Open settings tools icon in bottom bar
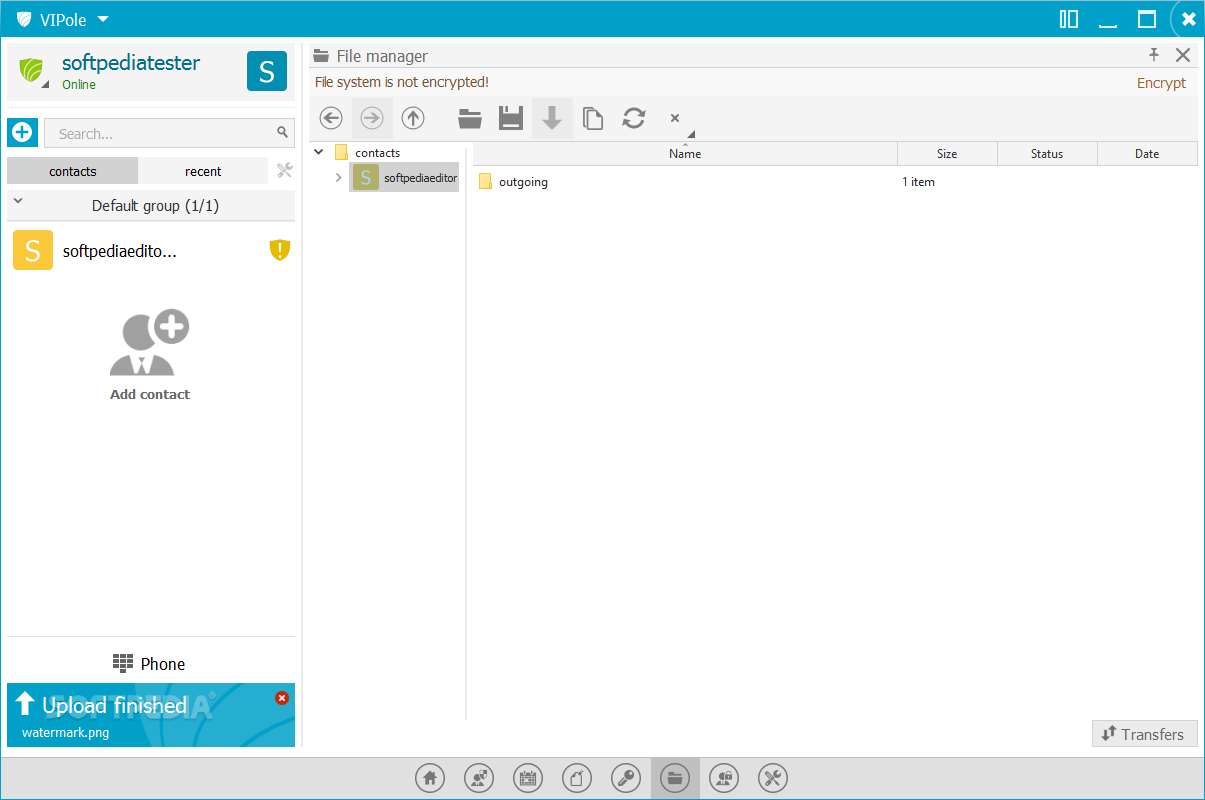This screenshot has height=800, width=1205. 773,777
